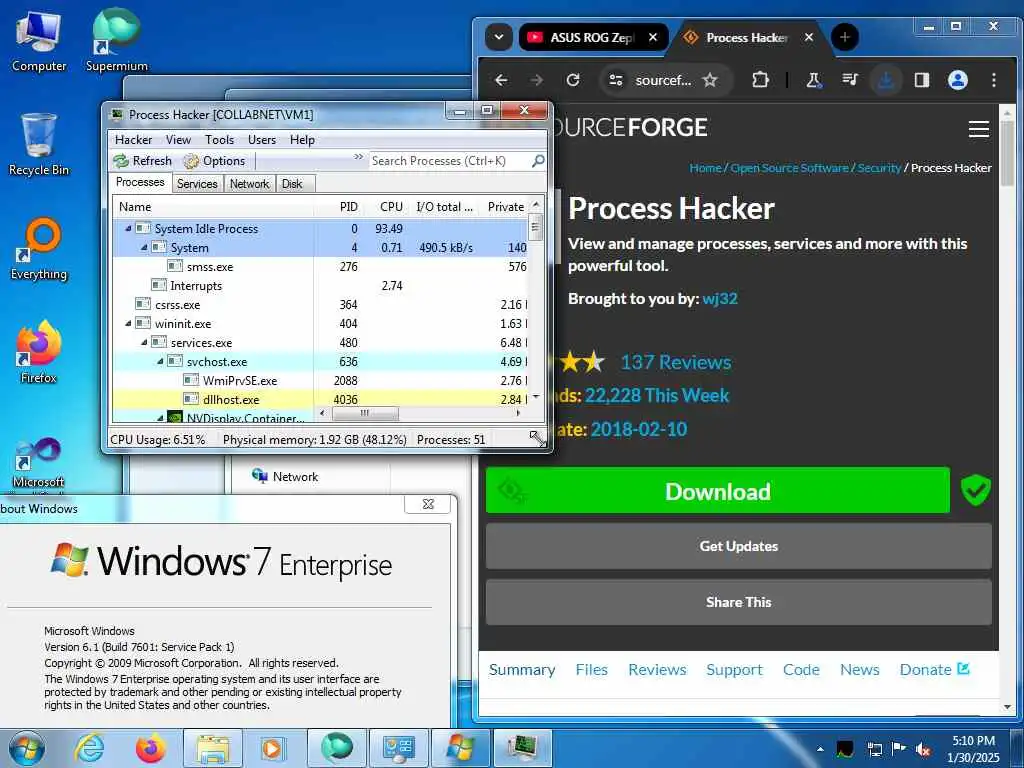1024x768 pixels.
Task: Toggle the browser side panel icon
Action: 922,80
